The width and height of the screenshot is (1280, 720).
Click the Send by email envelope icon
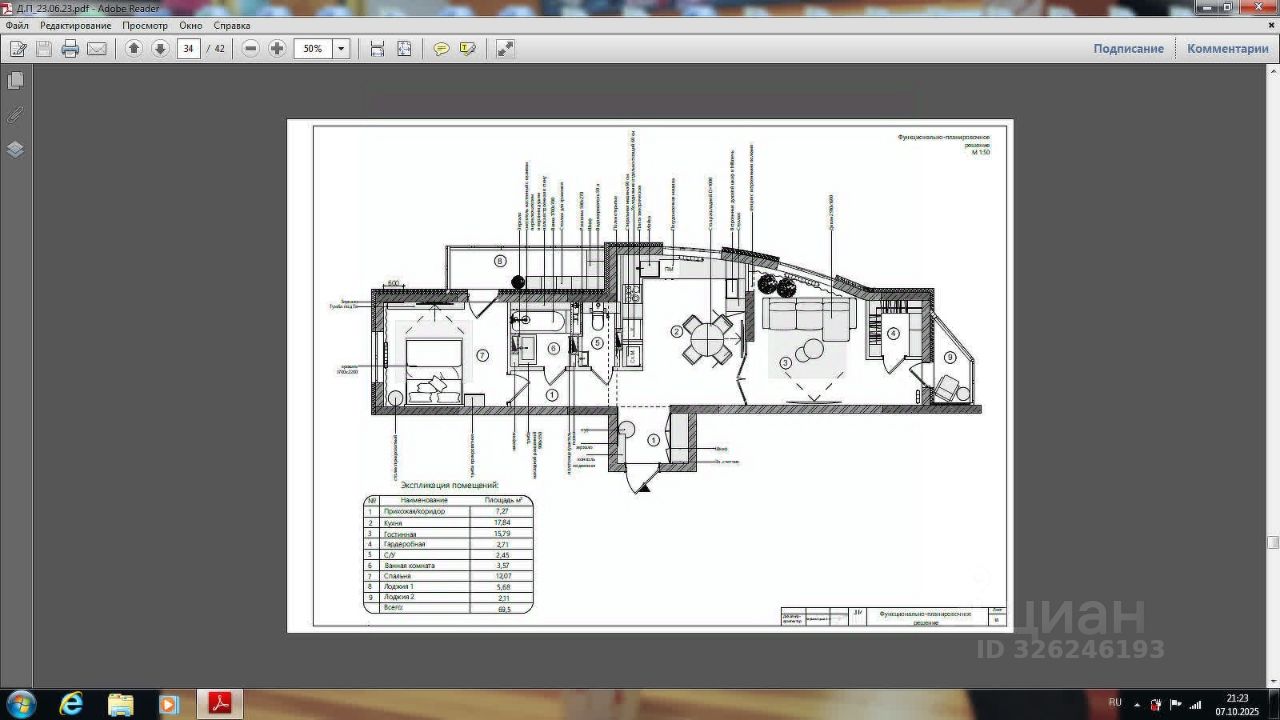97,49
